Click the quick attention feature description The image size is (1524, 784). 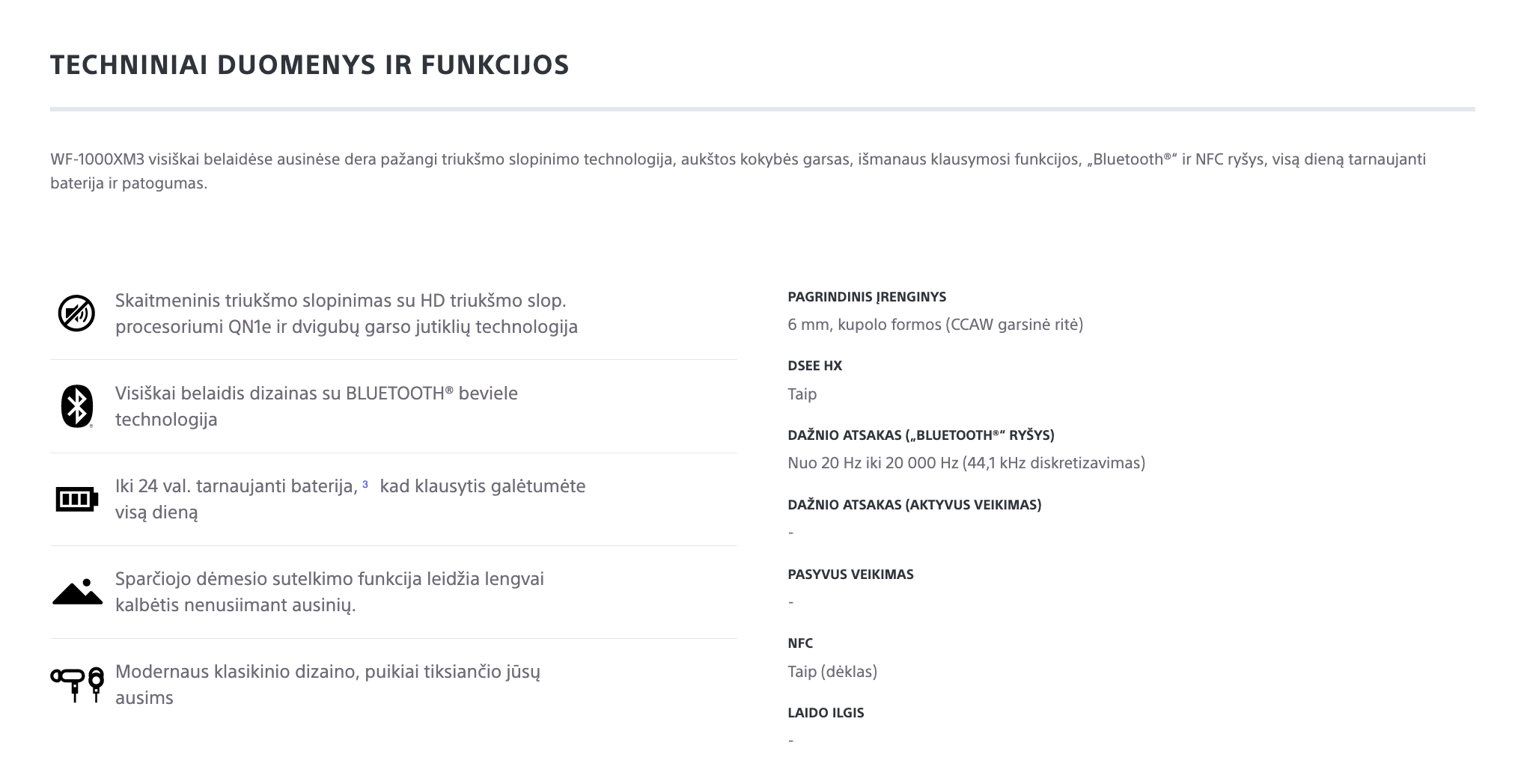point(329,592)
